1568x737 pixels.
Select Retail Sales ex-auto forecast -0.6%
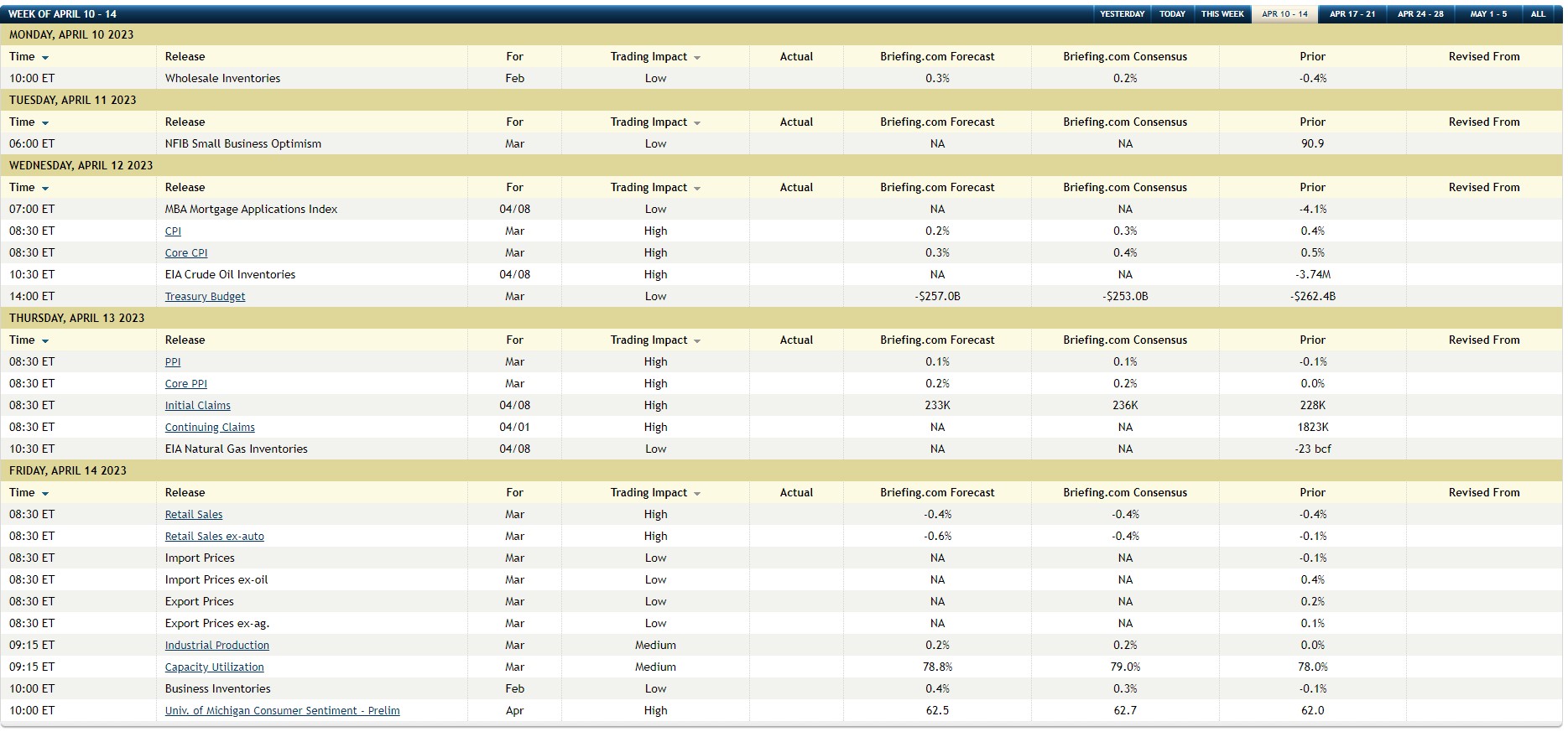[x=937, y=536]
